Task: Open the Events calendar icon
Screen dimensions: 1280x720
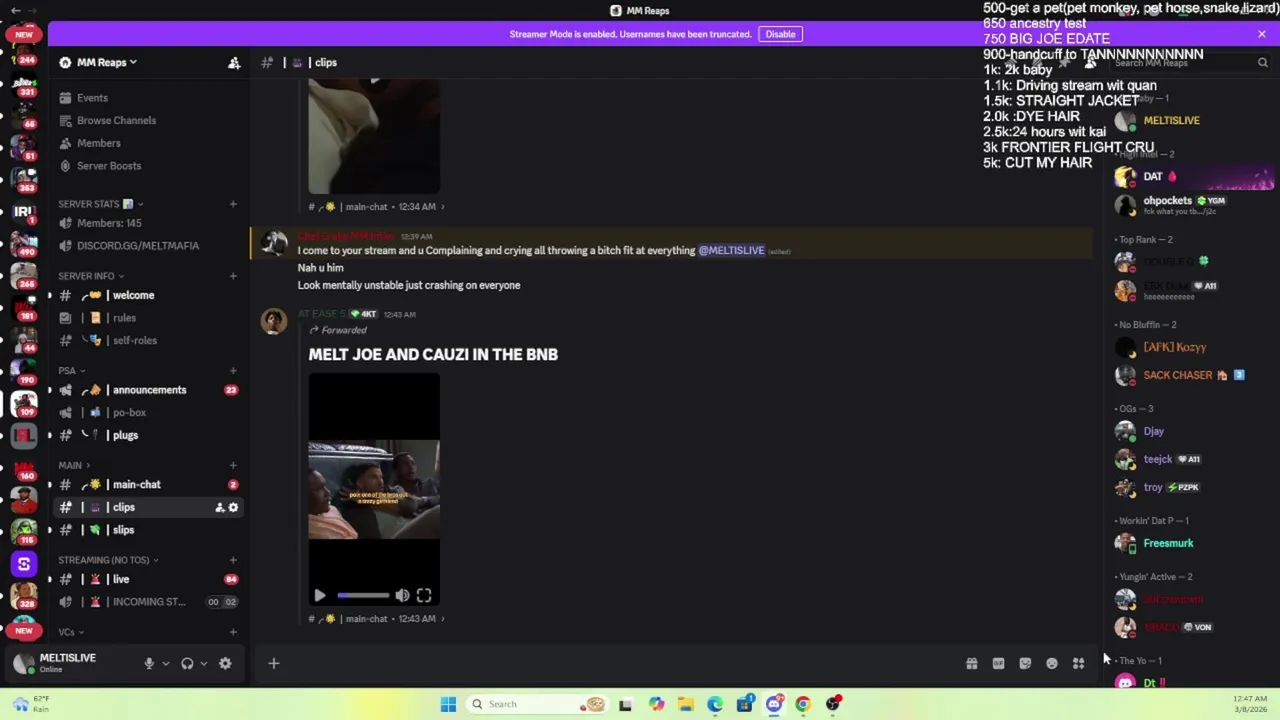Action: coord(65,98)
